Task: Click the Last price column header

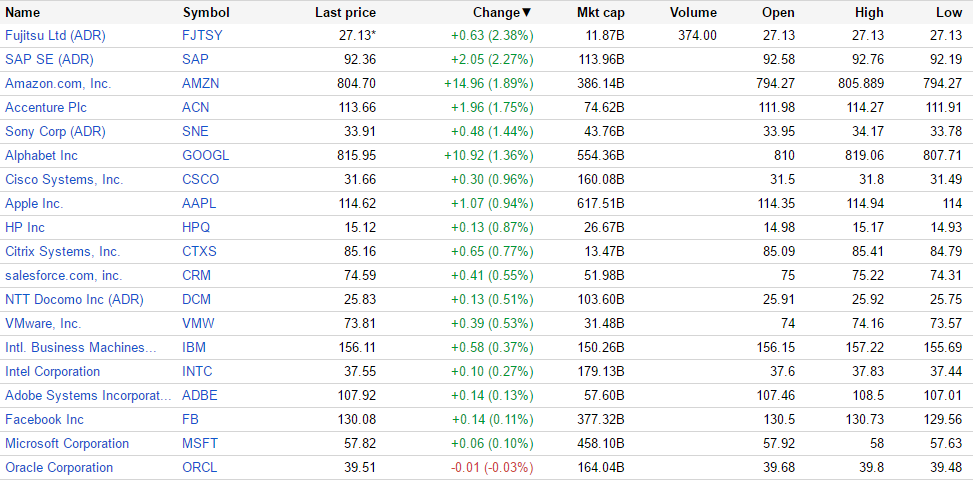Action: point(345,13)
